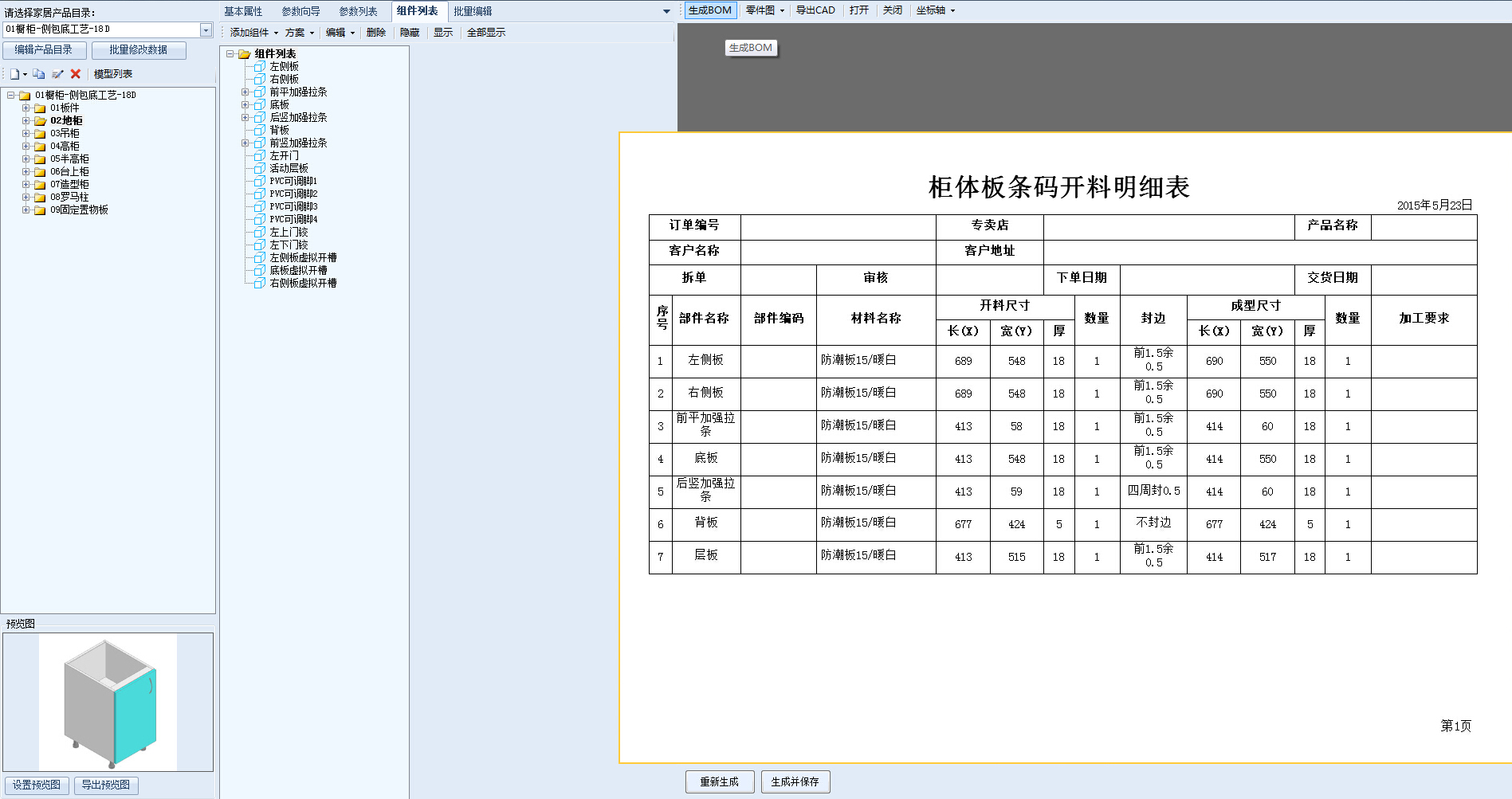This screenshot has width=1512, height=799.
Task: Click the copy model icon
Action: [38, 74]
